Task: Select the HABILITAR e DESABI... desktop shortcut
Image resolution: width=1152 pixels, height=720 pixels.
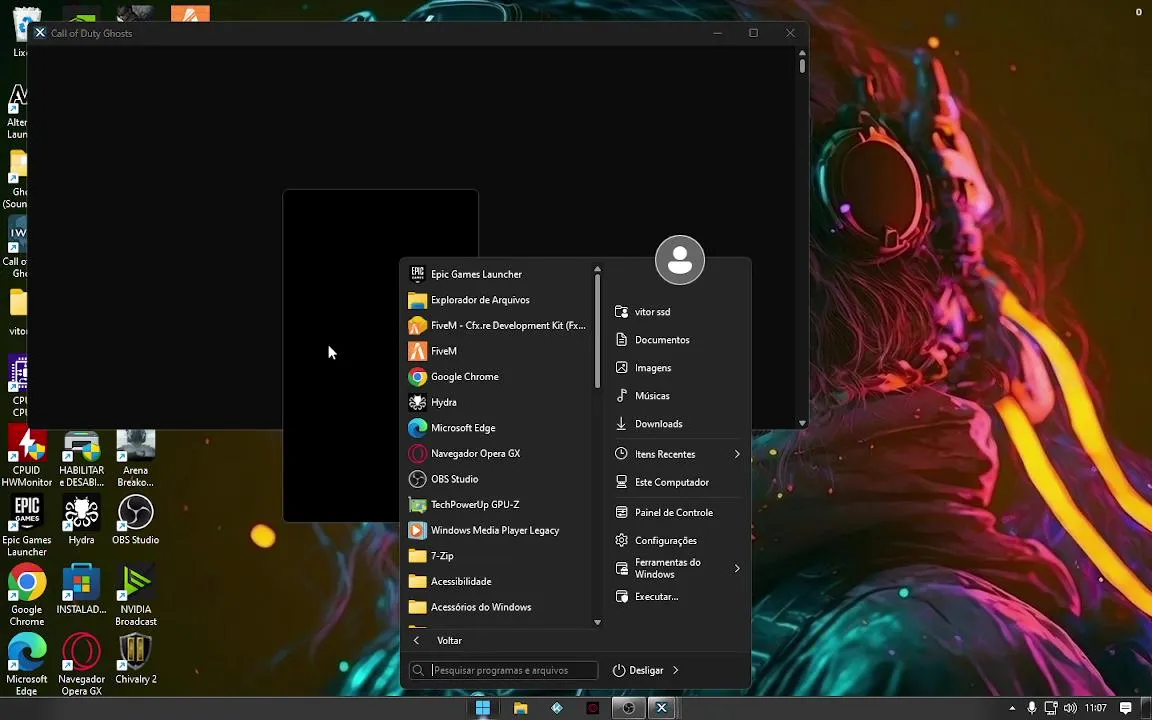Action: pos(82,458)
